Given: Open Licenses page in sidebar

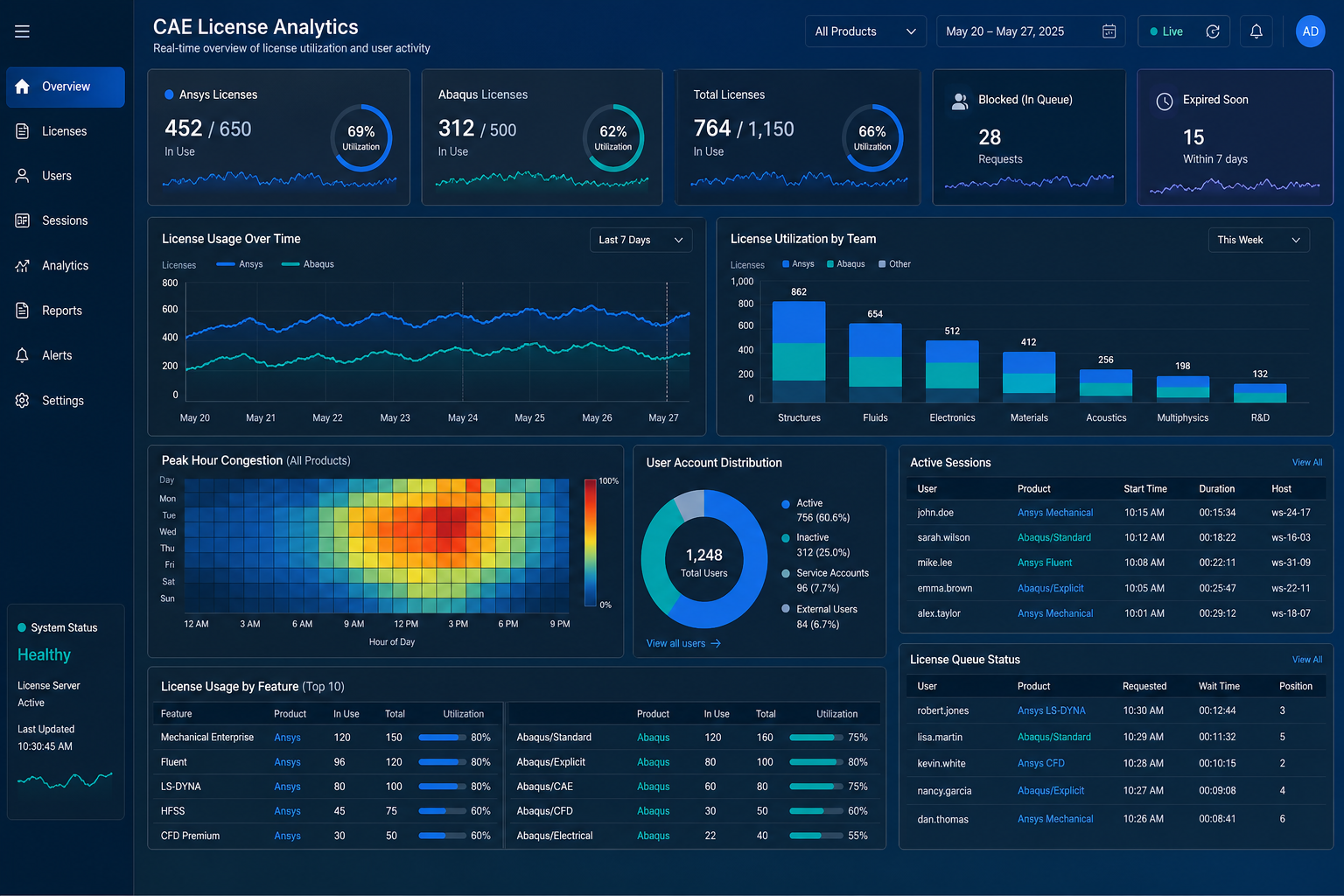Looking at the screenshot, I should [66, 131].
